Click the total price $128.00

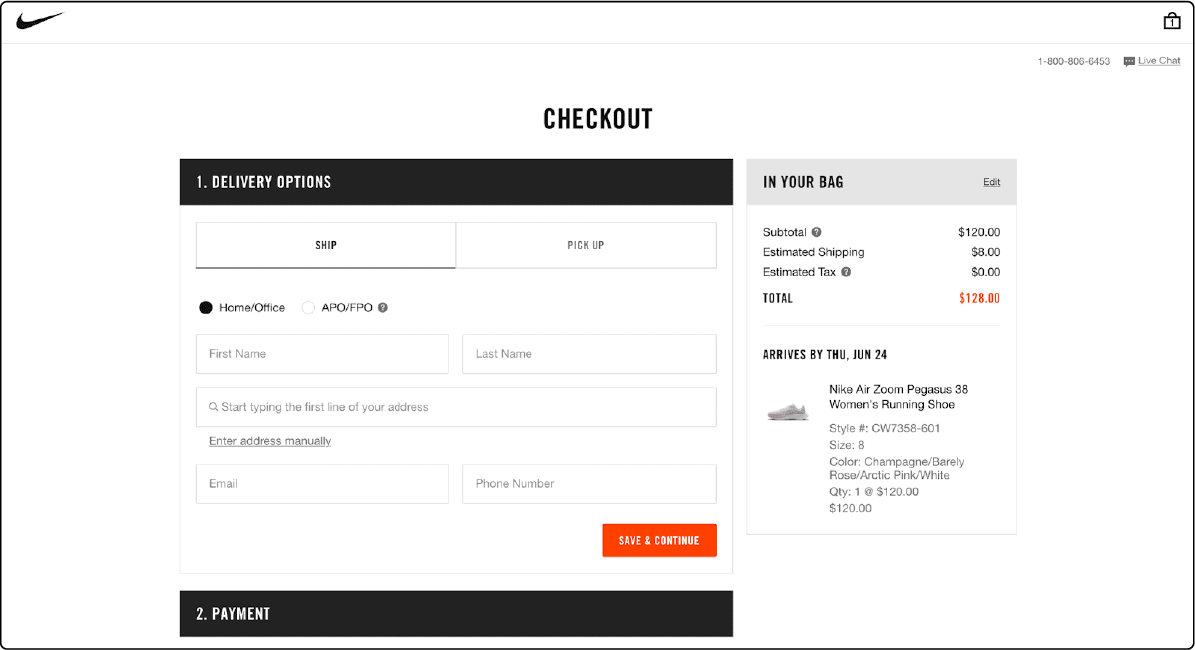(979, 298)
